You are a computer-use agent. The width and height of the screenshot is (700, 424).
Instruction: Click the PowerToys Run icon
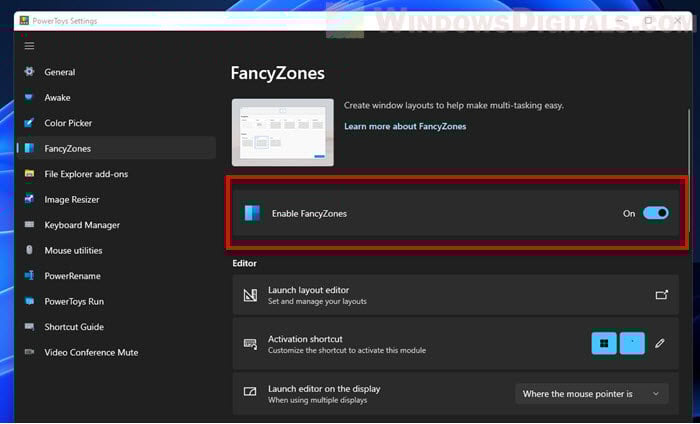[x=29, y=301]
